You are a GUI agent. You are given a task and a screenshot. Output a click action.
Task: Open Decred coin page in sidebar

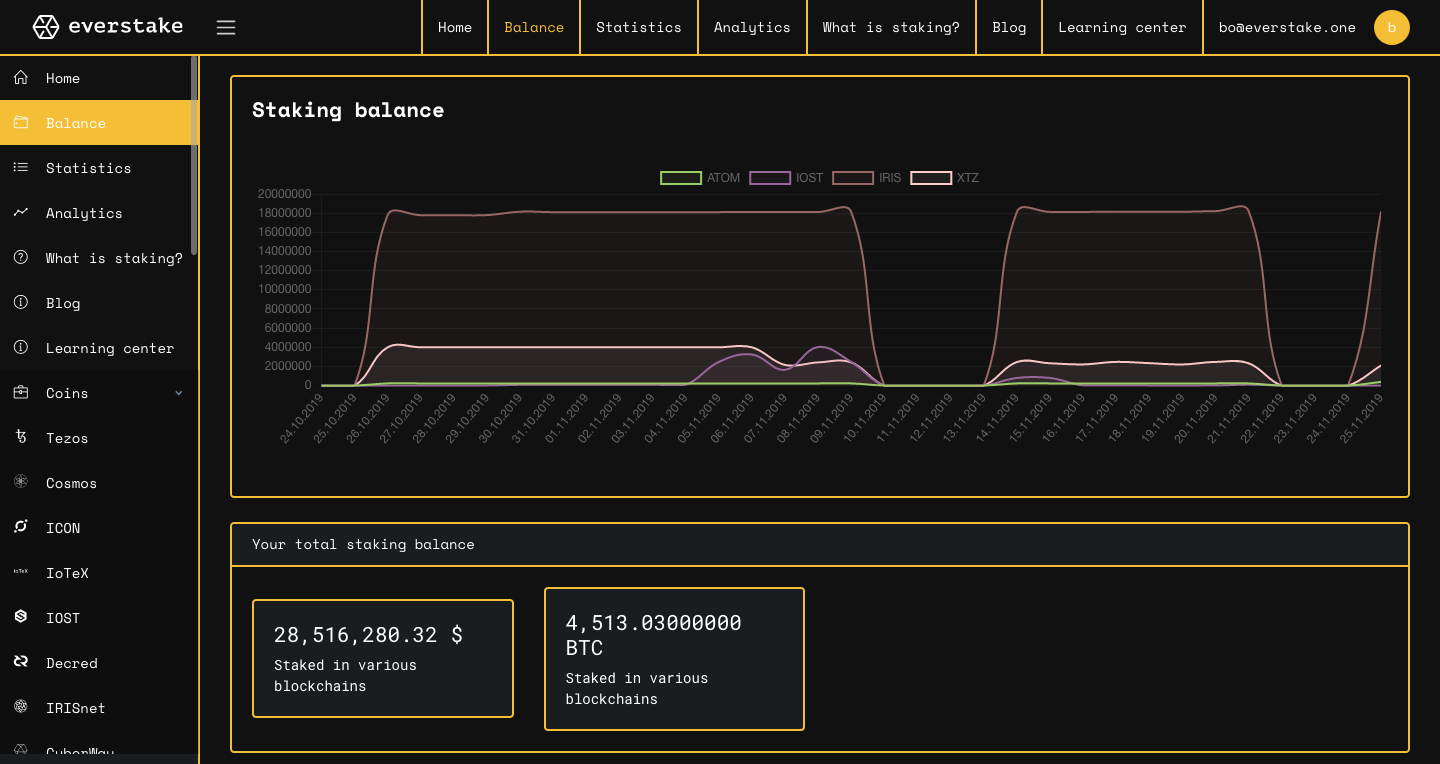pyautogui.click(x=99, y=662)
